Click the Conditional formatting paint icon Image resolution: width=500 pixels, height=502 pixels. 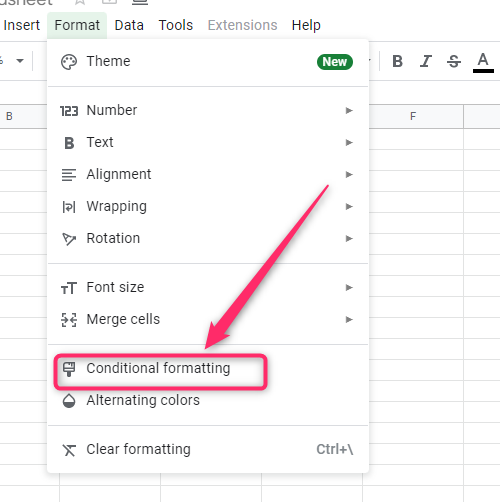coord(69,369)
